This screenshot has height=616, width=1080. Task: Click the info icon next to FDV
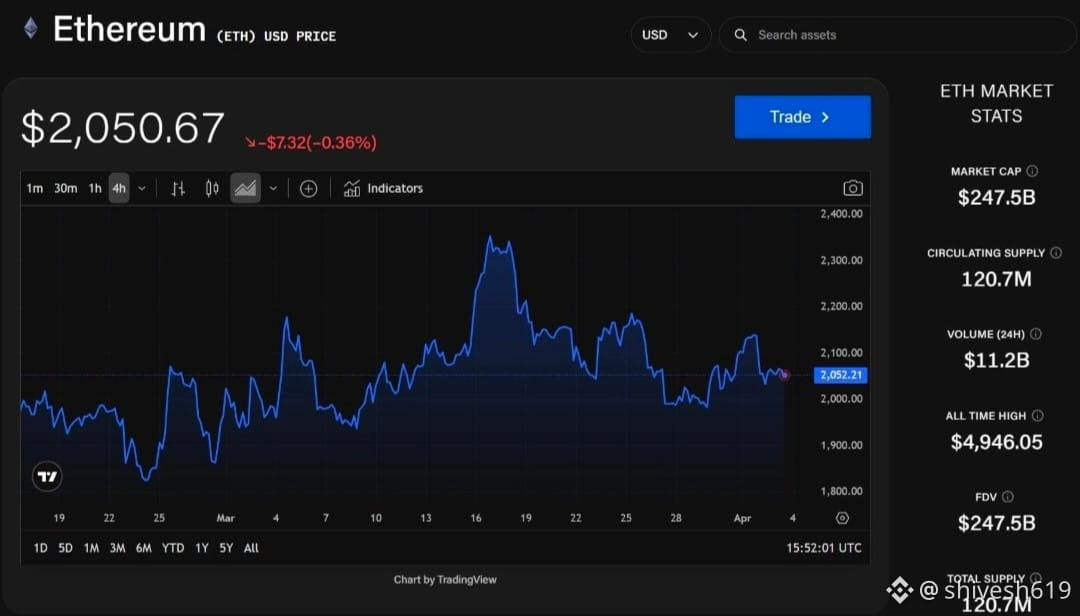point(1008,497)
